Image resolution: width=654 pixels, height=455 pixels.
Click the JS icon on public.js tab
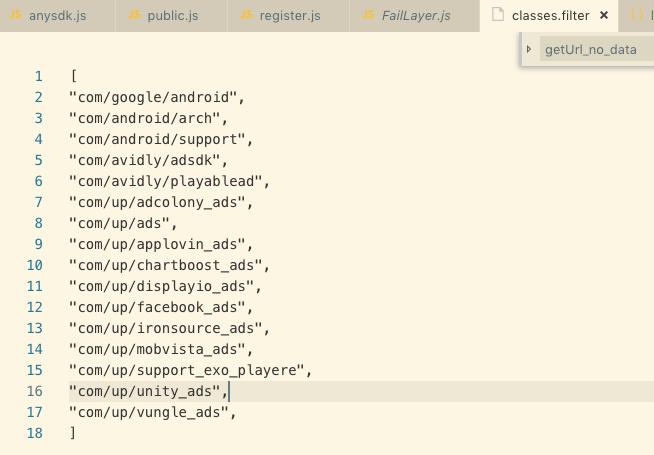(133, 16)
